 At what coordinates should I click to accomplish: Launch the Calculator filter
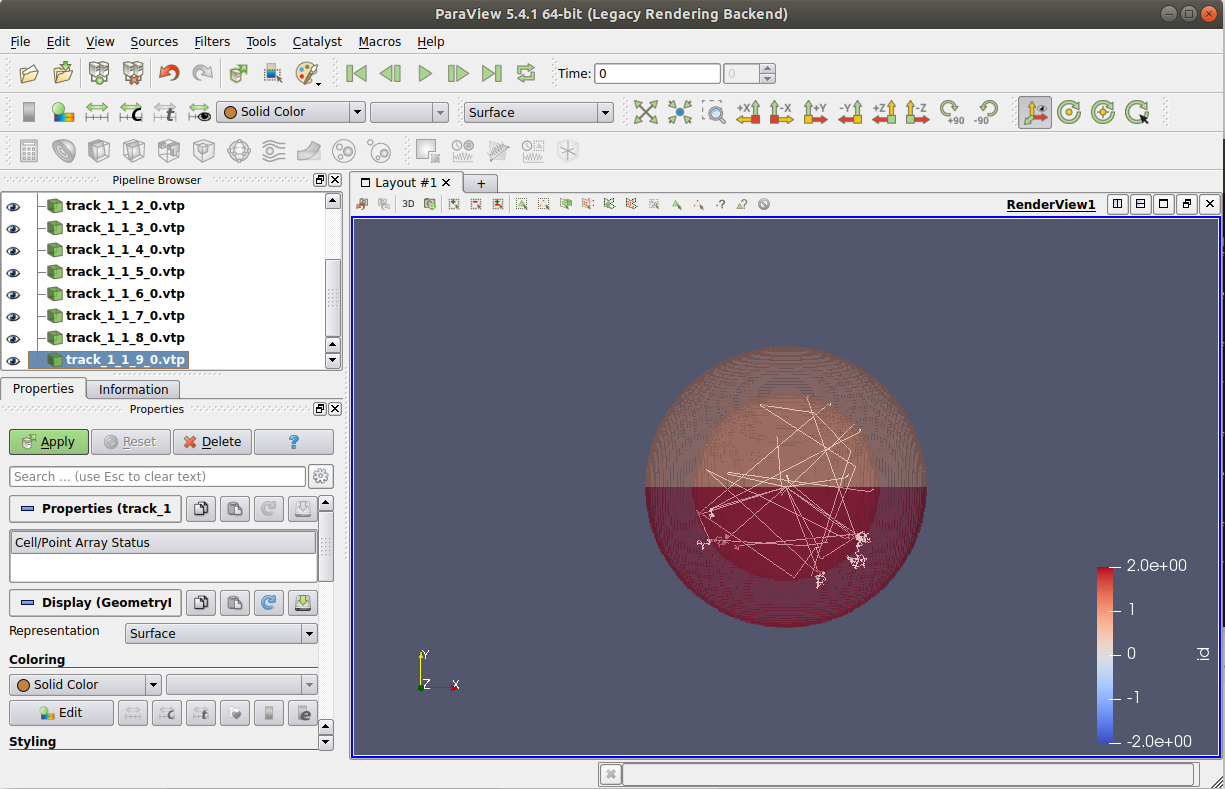pyautogui.click(x=27, y=150)
